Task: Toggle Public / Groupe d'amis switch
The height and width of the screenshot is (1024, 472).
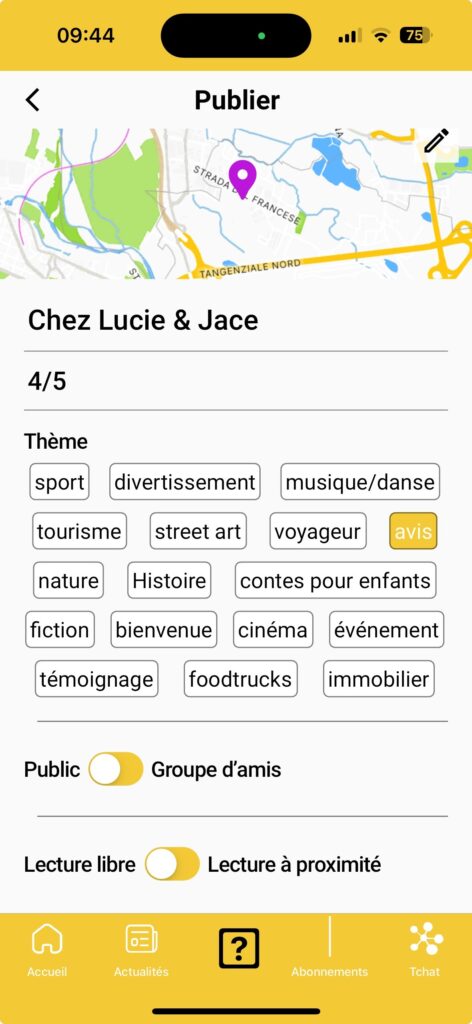Action: (116, 769)
